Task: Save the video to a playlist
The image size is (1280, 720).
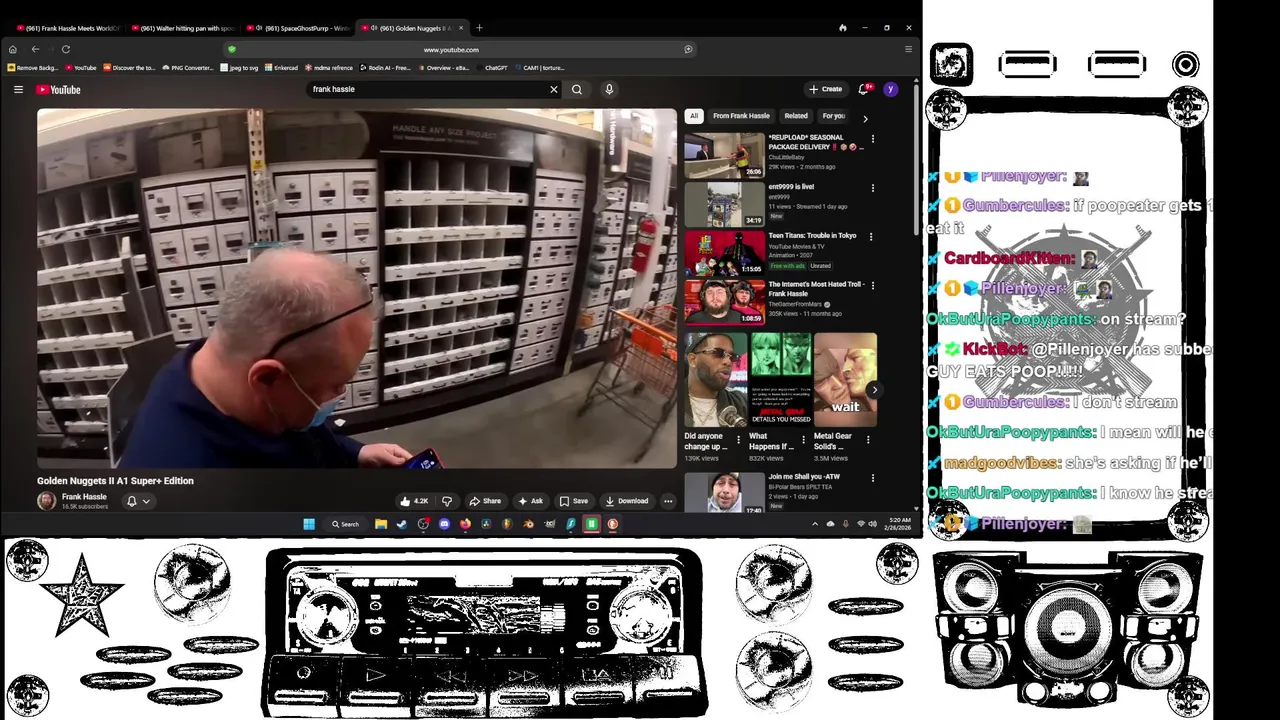Action: point(574,501)
